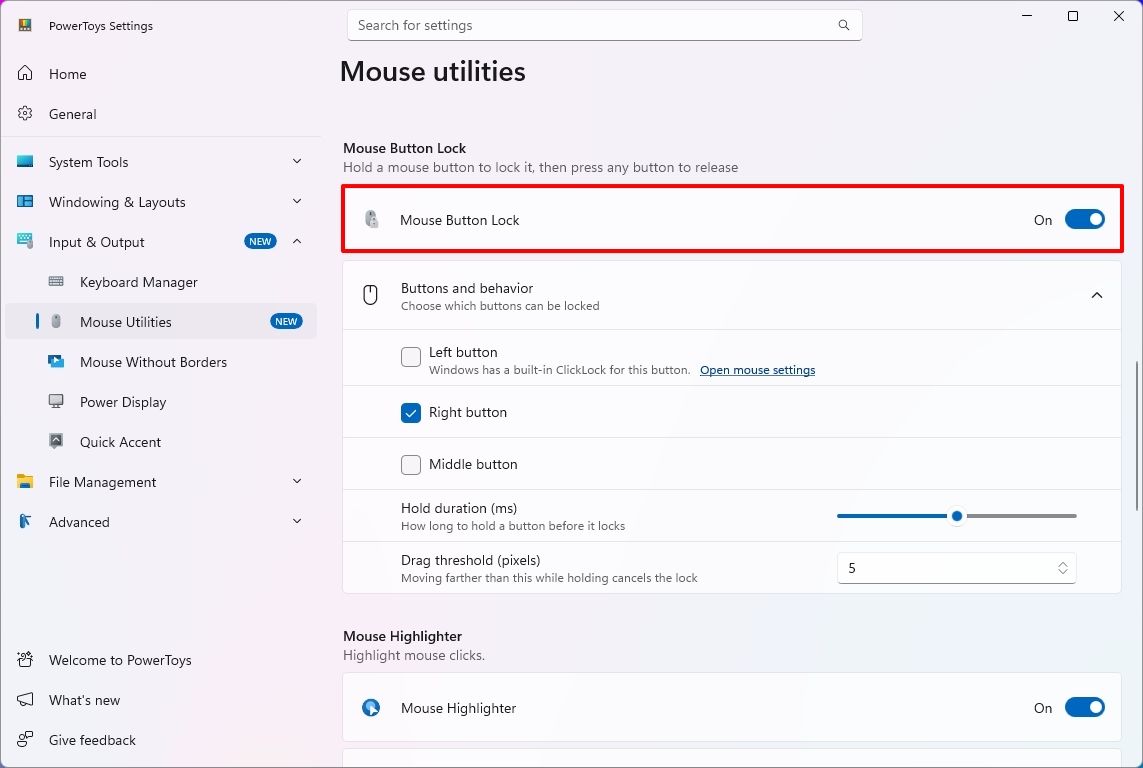Click the System Tools monitor icon
This screenshot has height=768, width=1143.
point(25,161)
